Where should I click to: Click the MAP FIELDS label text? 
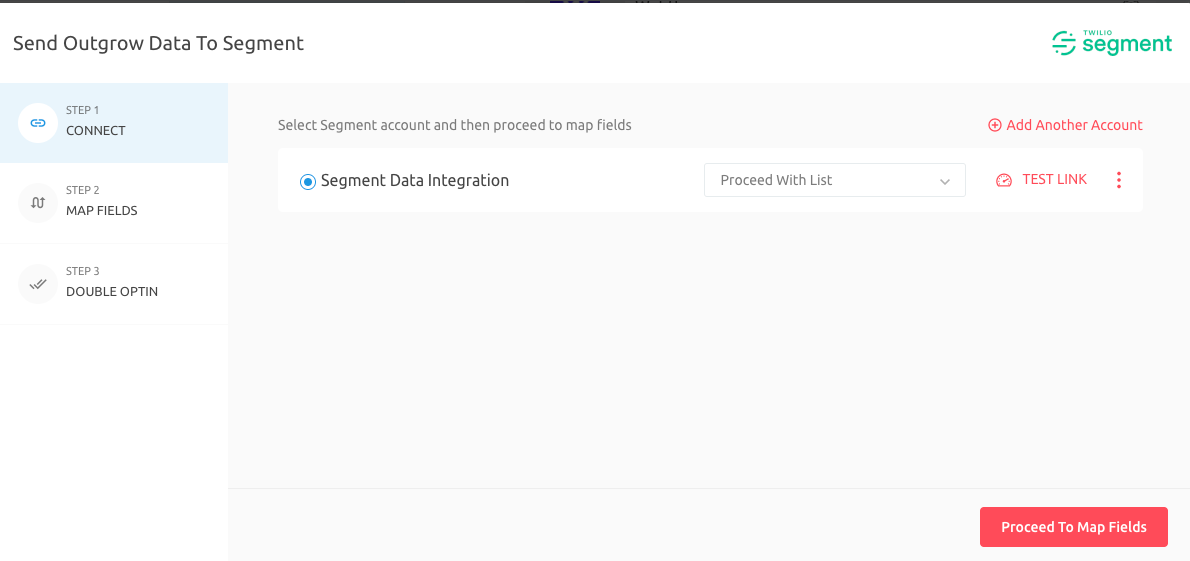(x=102, y=211)
